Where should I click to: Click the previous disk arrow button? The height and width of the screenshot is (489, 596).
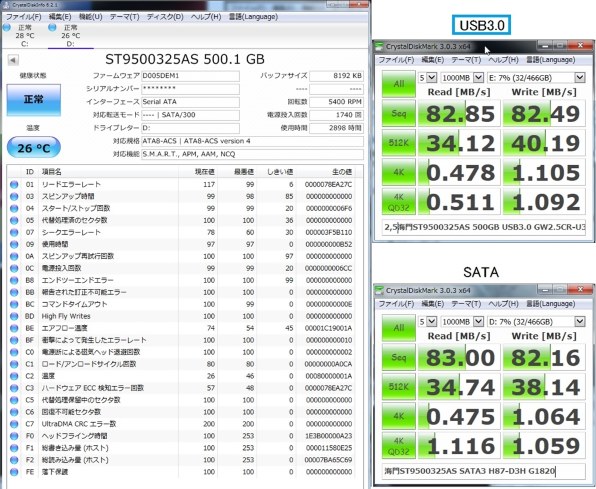[x=13, y=60]
